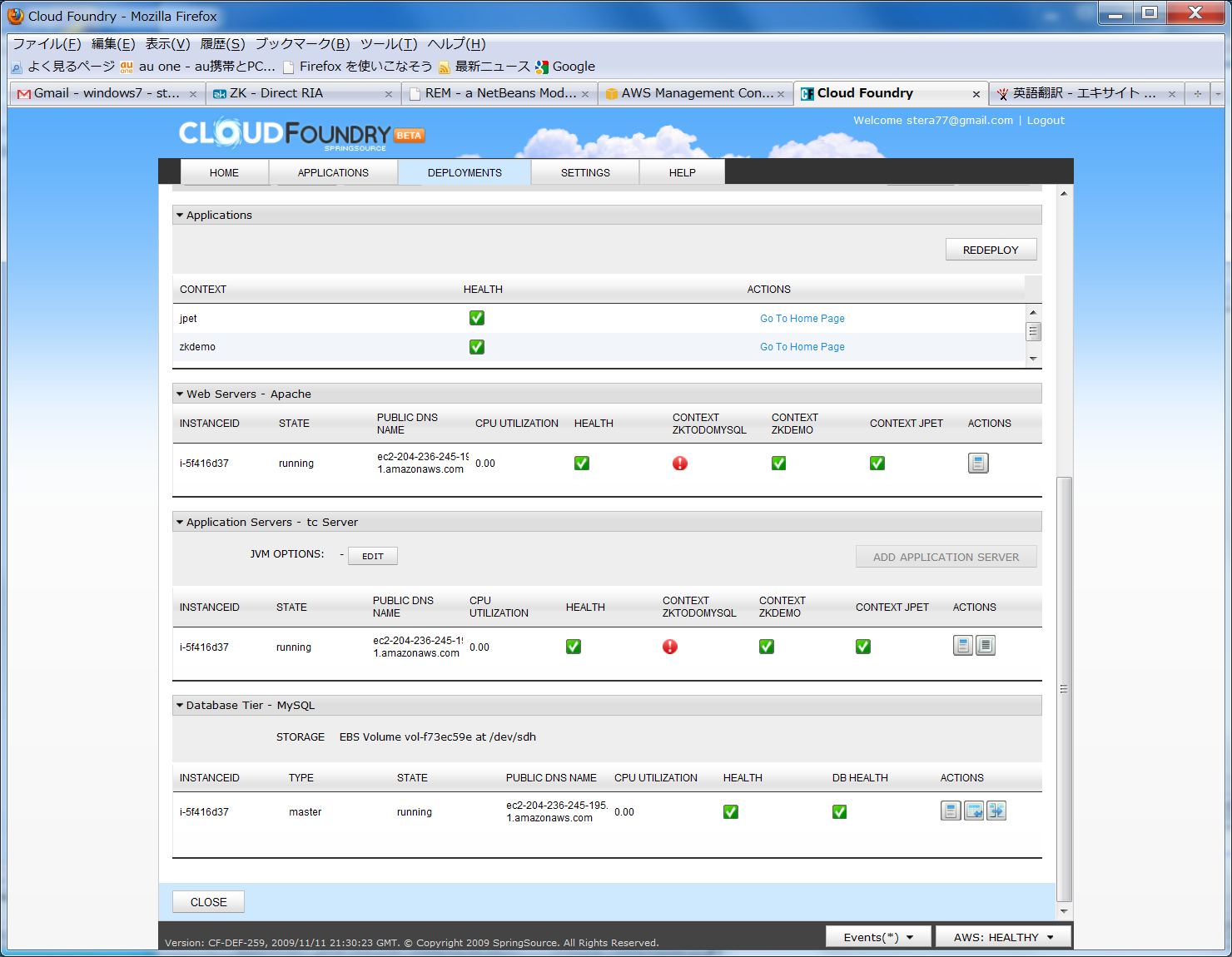Click the green health check for jpet application
1232x957 pixels.
pyautogui.click(x=477, y=318)
